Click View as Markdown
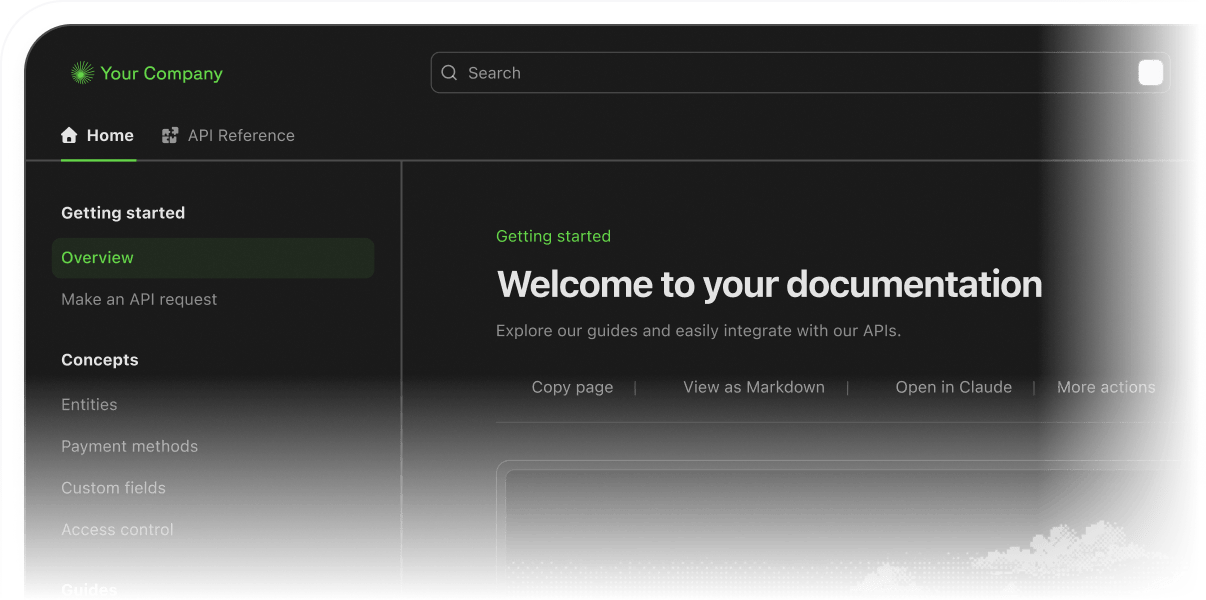 [754, 387]
